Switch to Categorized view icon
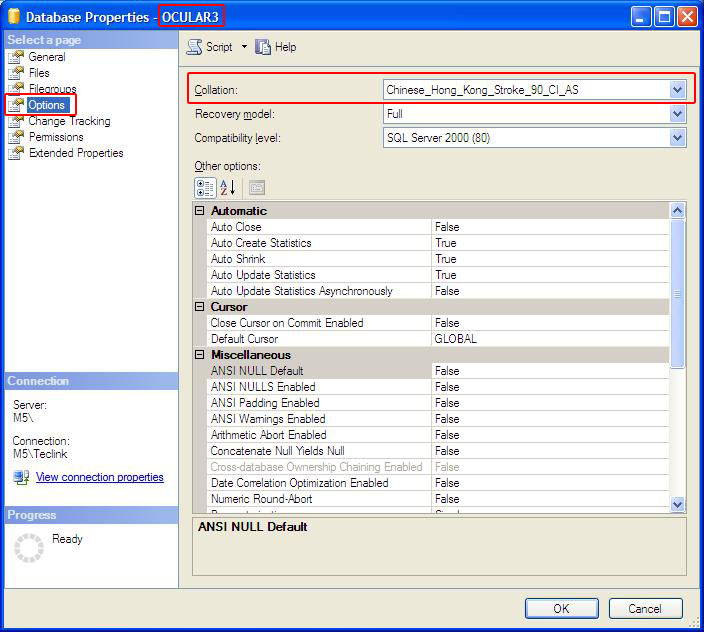The height and width of the screenshot is (632, 704). pos(205,188)
